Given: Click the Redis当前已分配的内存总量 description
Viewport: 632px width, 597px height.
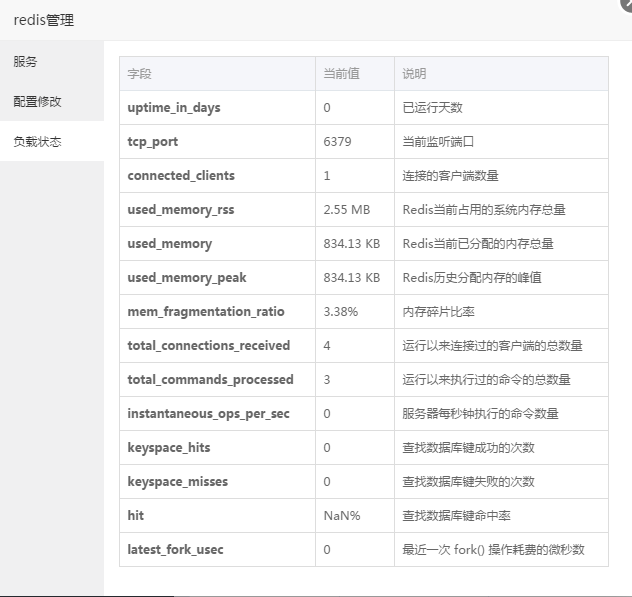Looking at the screenshot, I should coord(478,243).
